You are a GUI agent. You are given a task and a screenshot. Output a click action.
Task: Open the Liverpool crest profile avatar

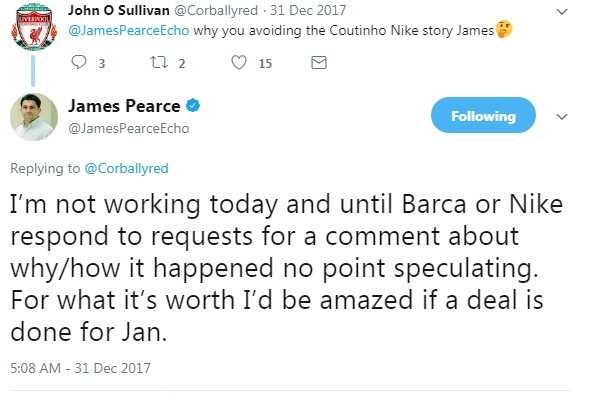pyautogui.click(x=34, y=27)
